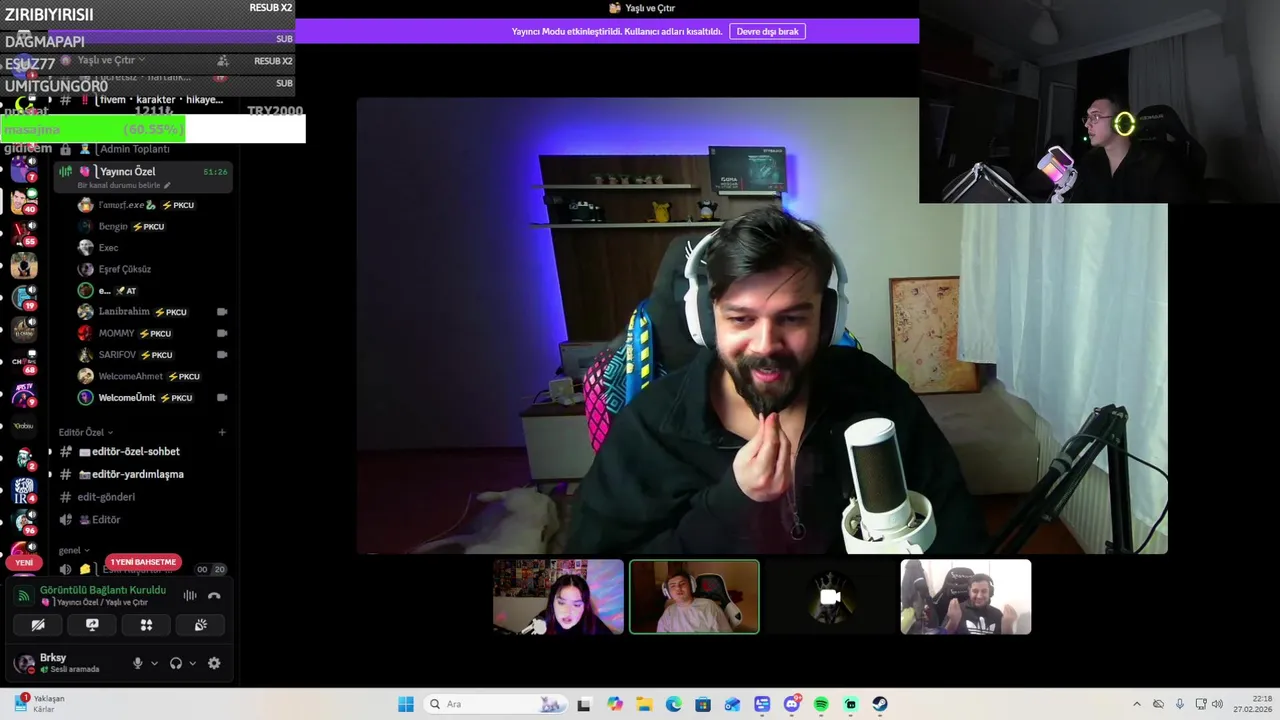The width and height of the screenshot is (1280, 720).
Task: Open server icon with badge 96
Action: tap(24, 522)
